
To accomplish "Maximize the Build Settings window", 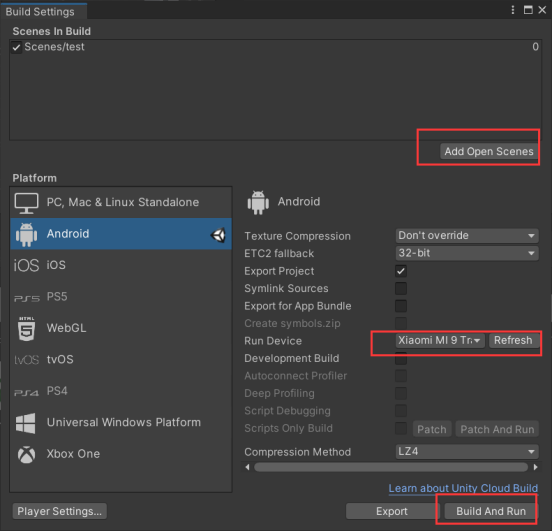I will (528, 10).
